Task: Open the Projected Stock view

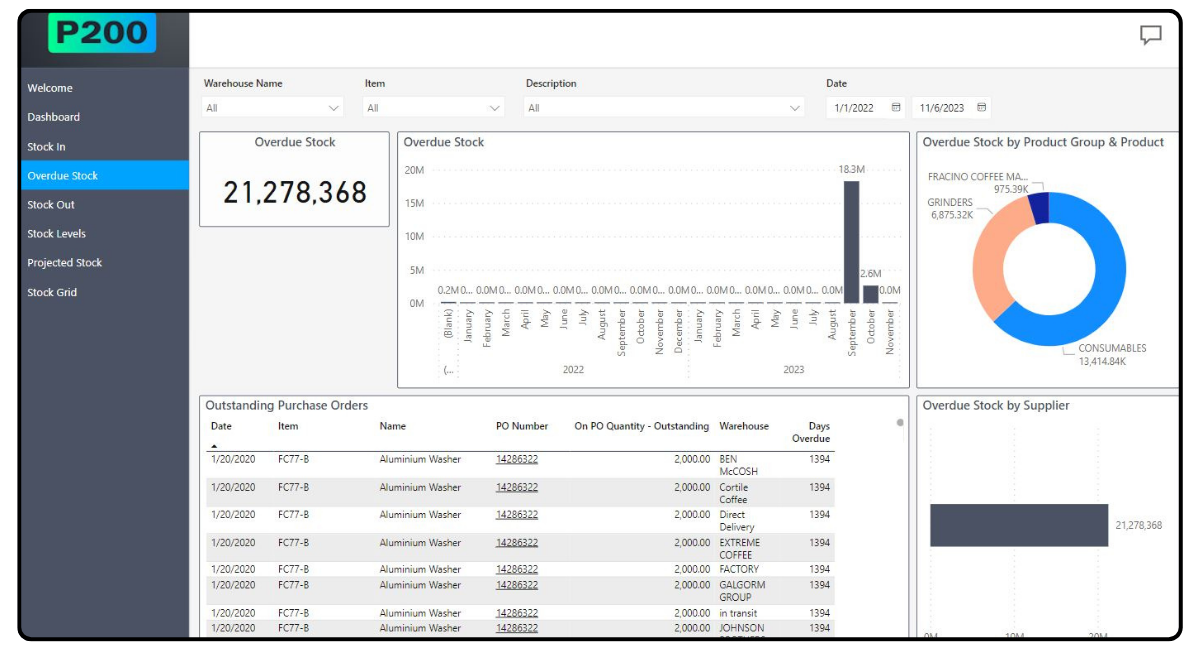Action: click(64, 262)
